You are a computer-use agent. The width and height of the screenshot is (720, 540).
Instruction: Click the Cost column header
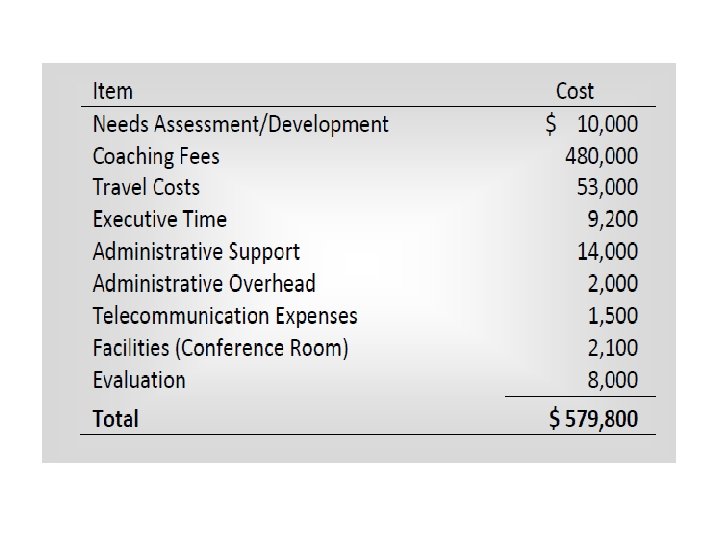pyautogui.click(x=574, y=91)
